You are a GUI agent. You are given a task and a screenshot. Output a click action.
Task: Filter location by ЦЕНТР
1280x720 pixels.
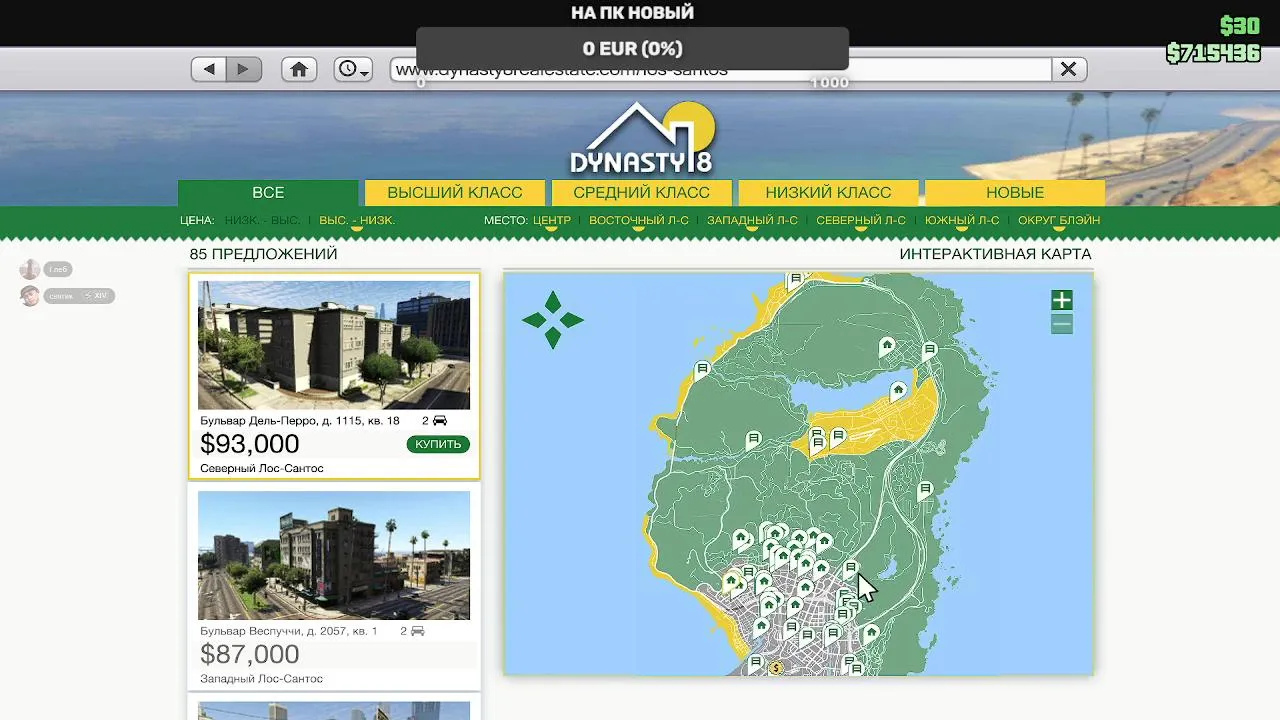(552, 220)
